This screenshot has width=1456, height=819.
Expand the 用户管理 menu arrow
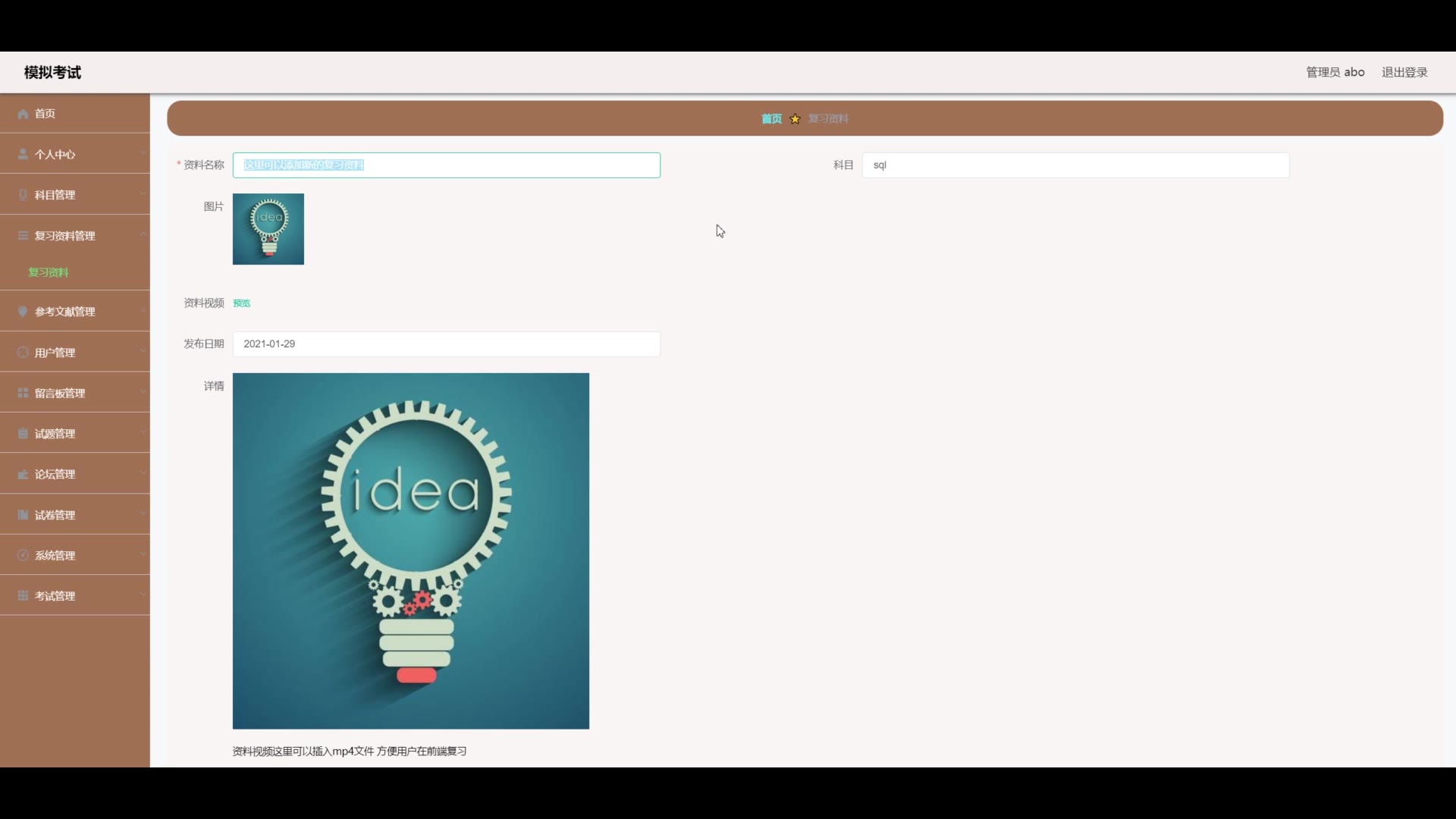point(143,352)
